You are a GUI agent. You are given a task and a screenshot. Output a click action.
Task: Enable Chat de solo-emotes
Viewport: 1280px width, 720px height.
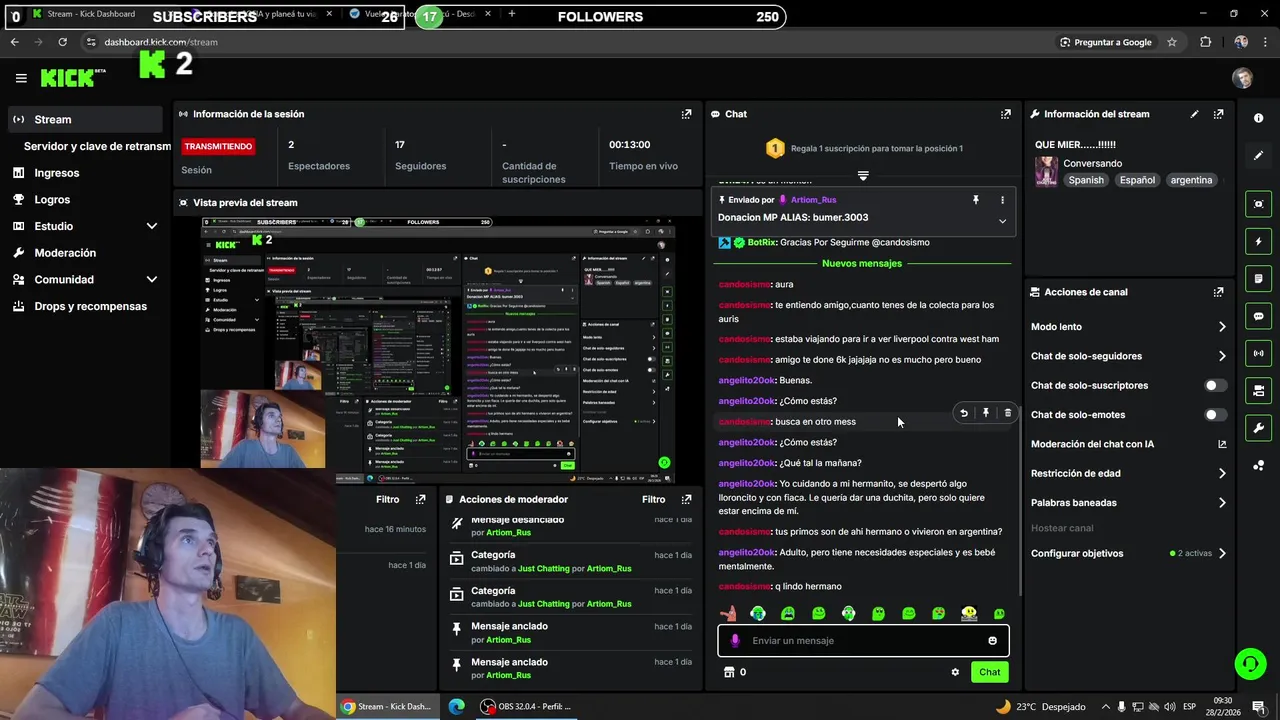[x=1214, y=415]
